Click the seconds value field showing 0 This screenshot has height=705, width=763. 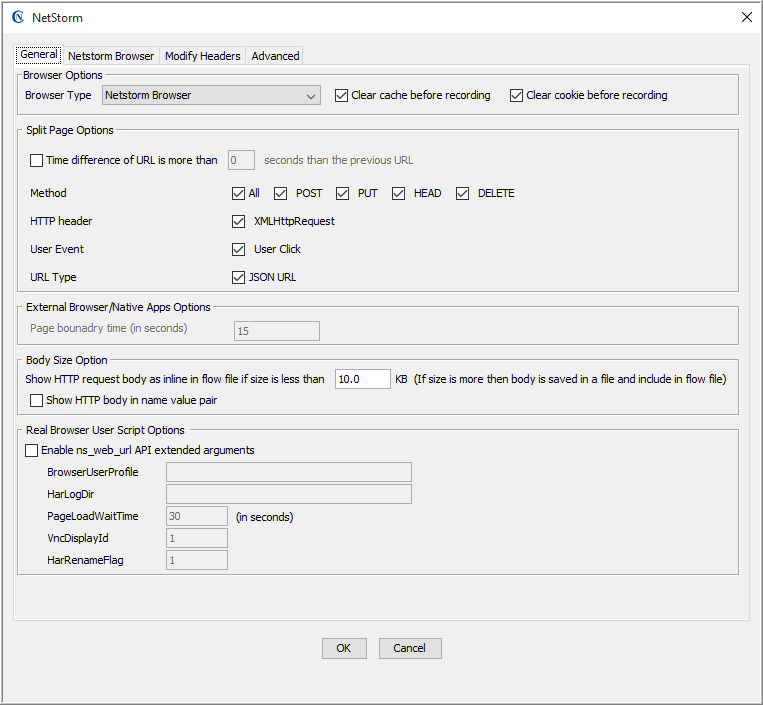(241, 160)
